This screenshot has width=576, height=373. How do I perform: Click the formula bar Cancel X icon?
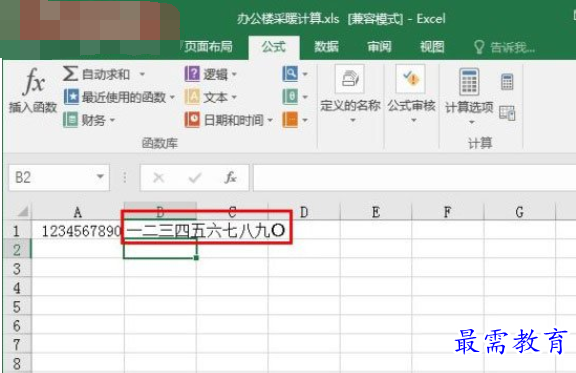[x=159, y=178]
